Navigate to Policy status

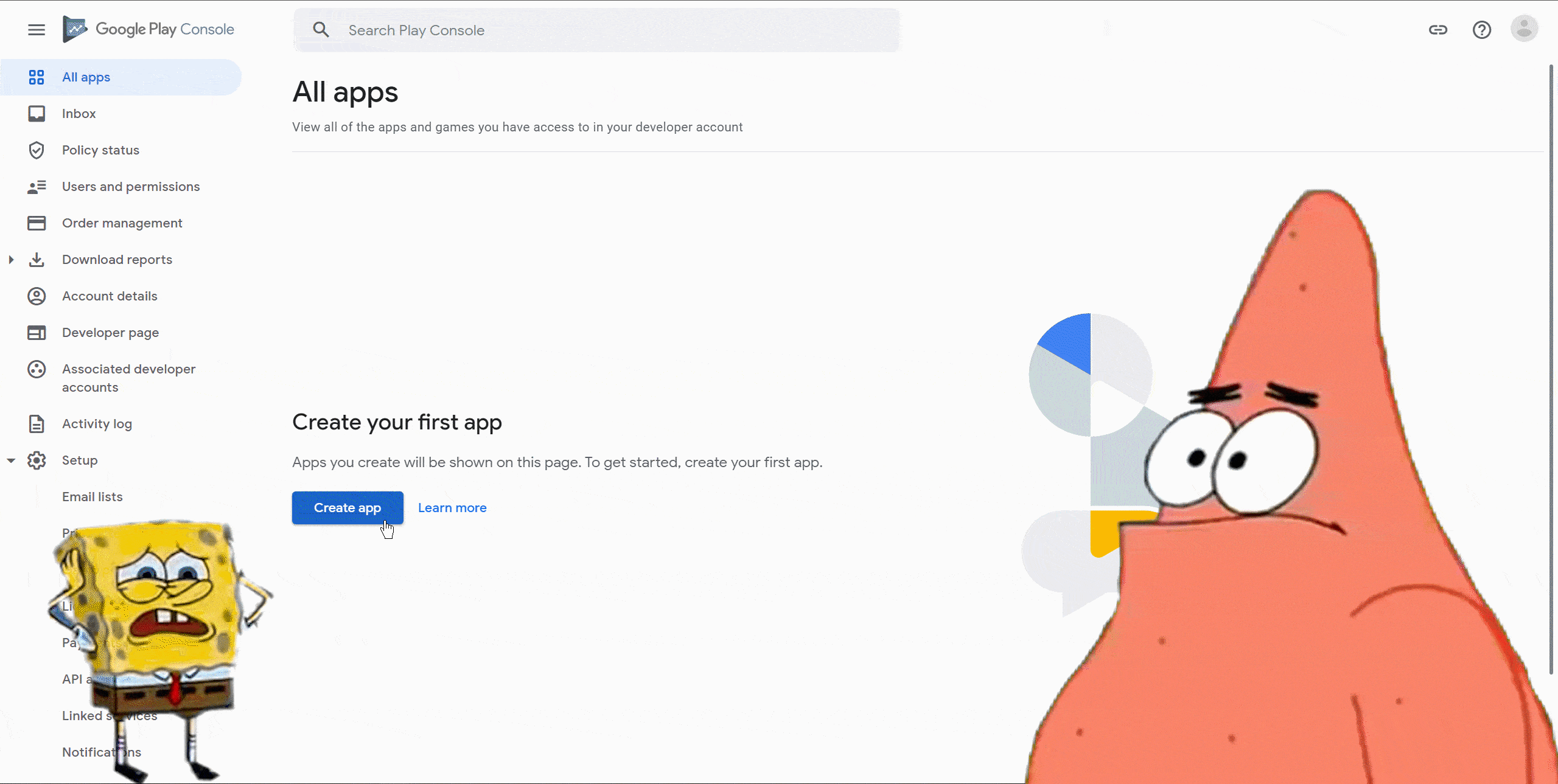100,149
